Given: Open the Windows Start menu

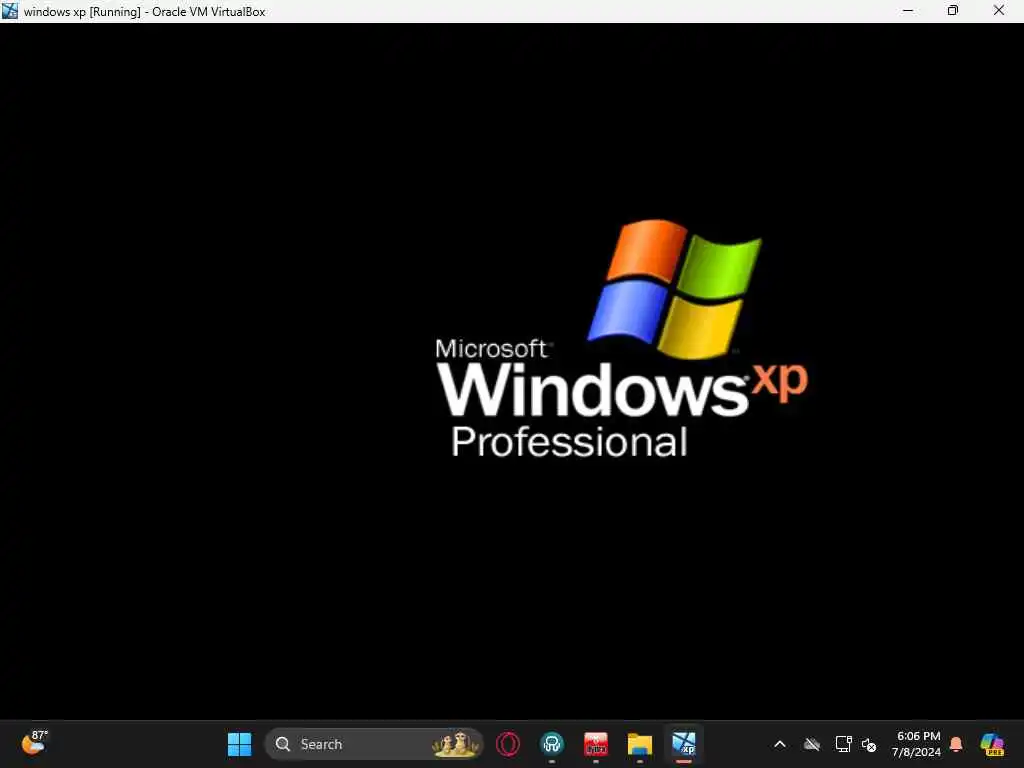Looking at the screenshot, I should coord(239,744).
